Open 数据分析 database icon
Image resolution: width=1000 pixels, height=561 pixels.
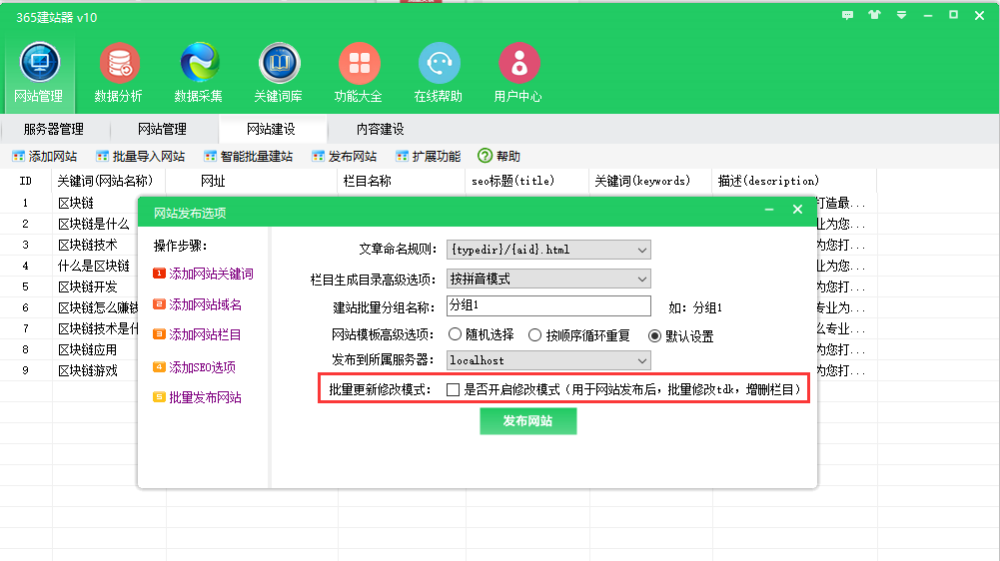coord(119,64)
